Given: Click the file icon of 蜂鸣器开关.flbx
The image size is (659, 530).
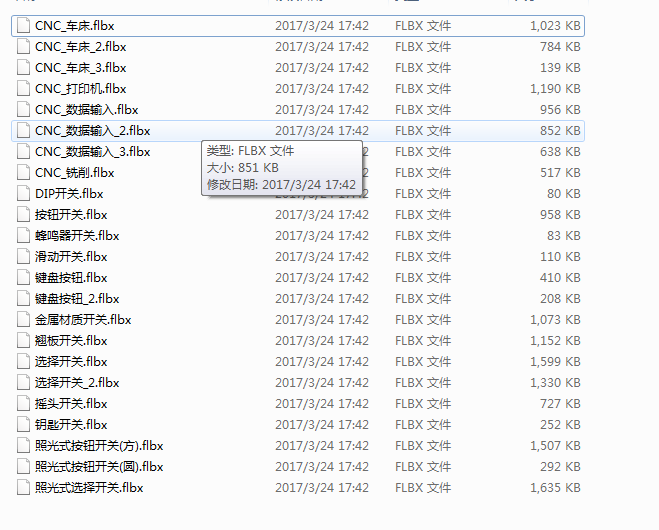Looking at the screenshot, I should (x=24, y=236).
